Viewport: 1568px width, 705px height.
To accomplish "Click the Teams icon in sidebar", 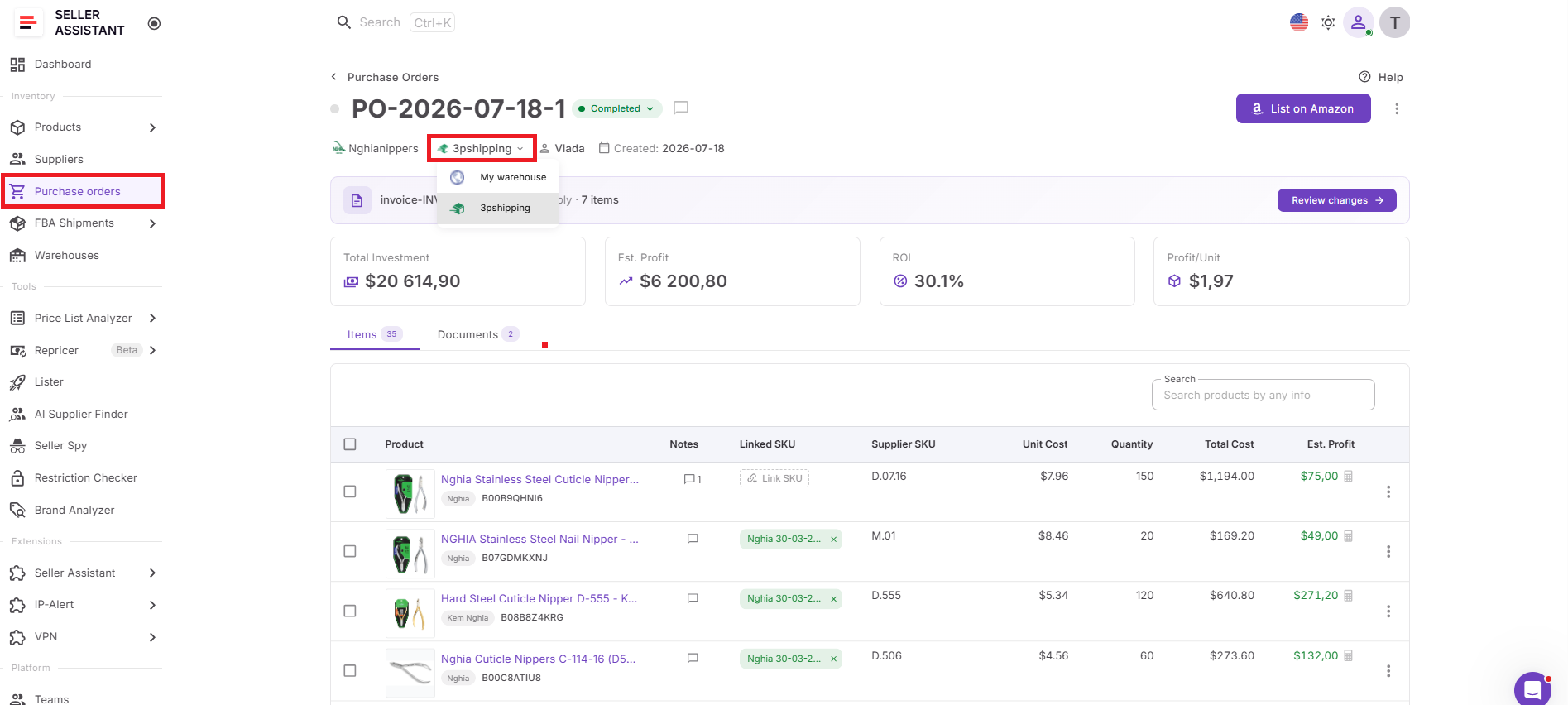I will click(17, 699).
